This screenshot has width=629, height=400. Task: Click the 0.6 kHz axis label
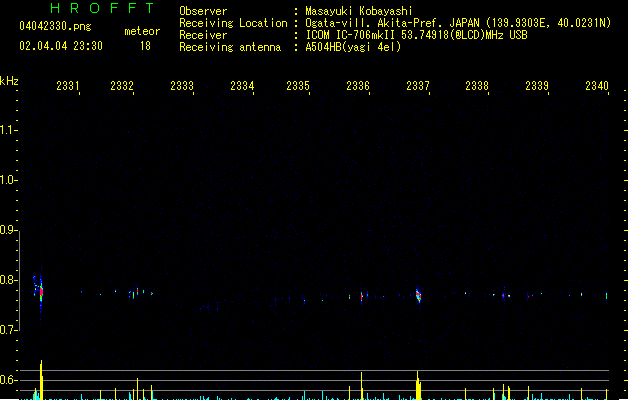pos(8,380)
